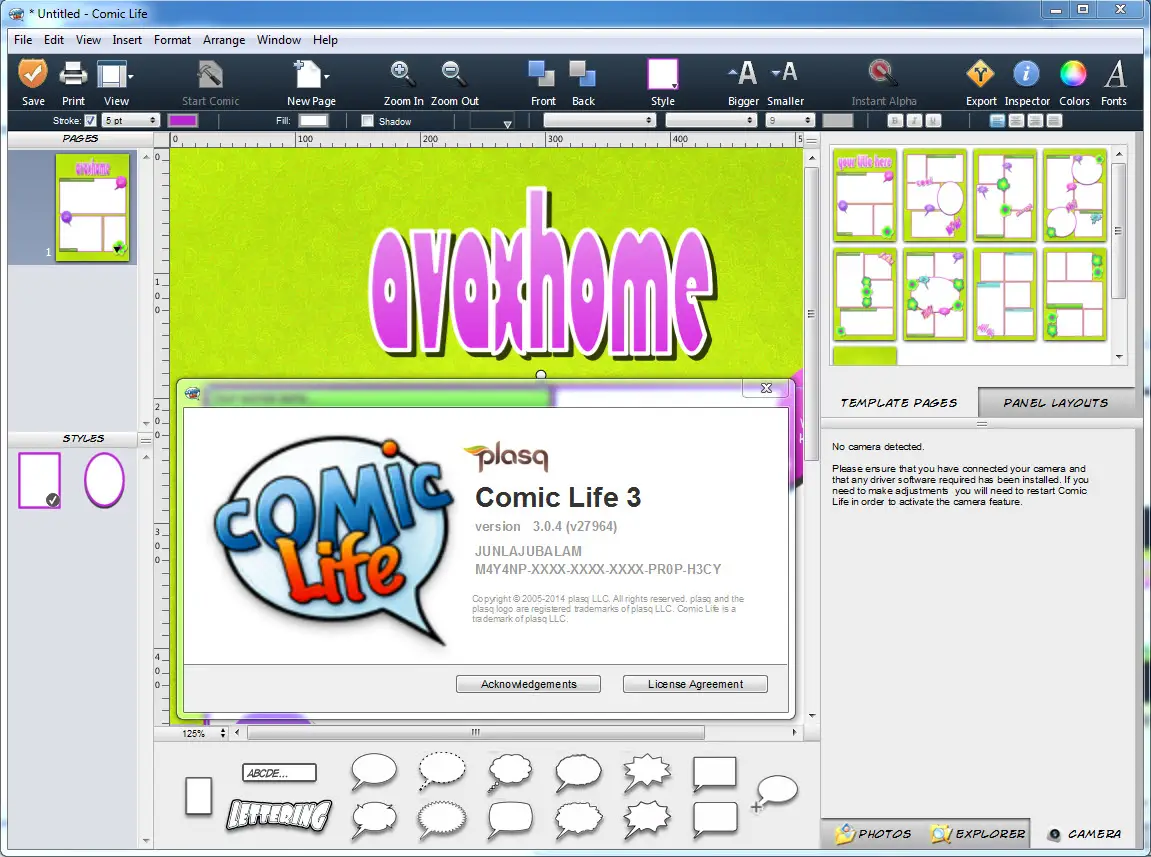The width and height of the screenshot is (1151, 857).
Task: Open the Arrange menu
Action: click(x=224, y=40)
